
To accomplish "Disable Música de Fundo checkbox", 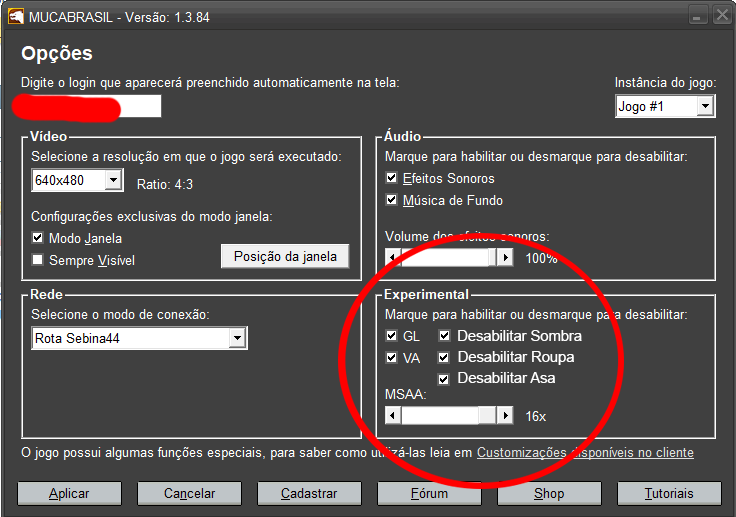I will coord(392,200).
